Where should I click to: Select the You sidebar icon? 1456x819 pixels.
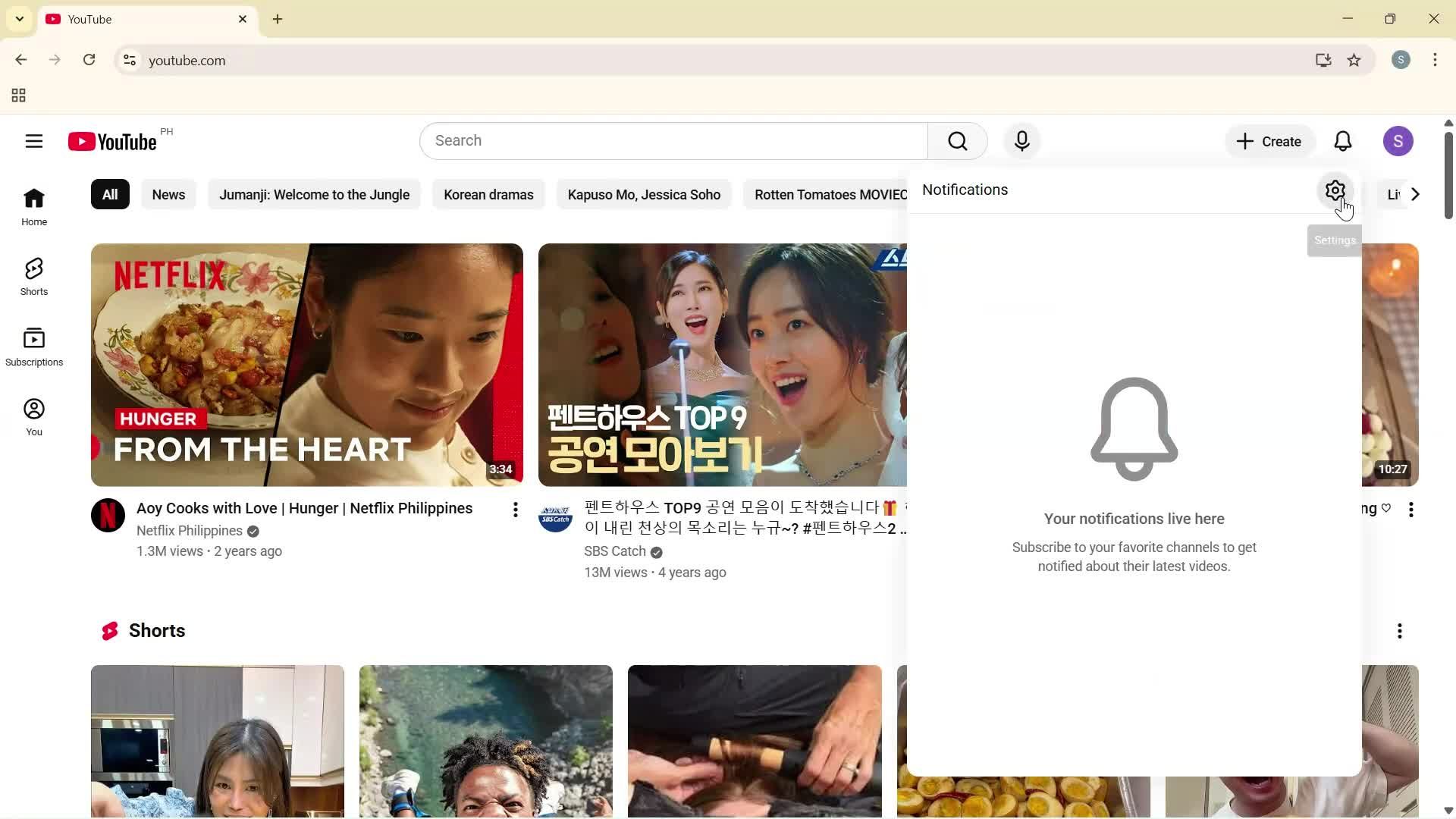(x=33, y=416)
